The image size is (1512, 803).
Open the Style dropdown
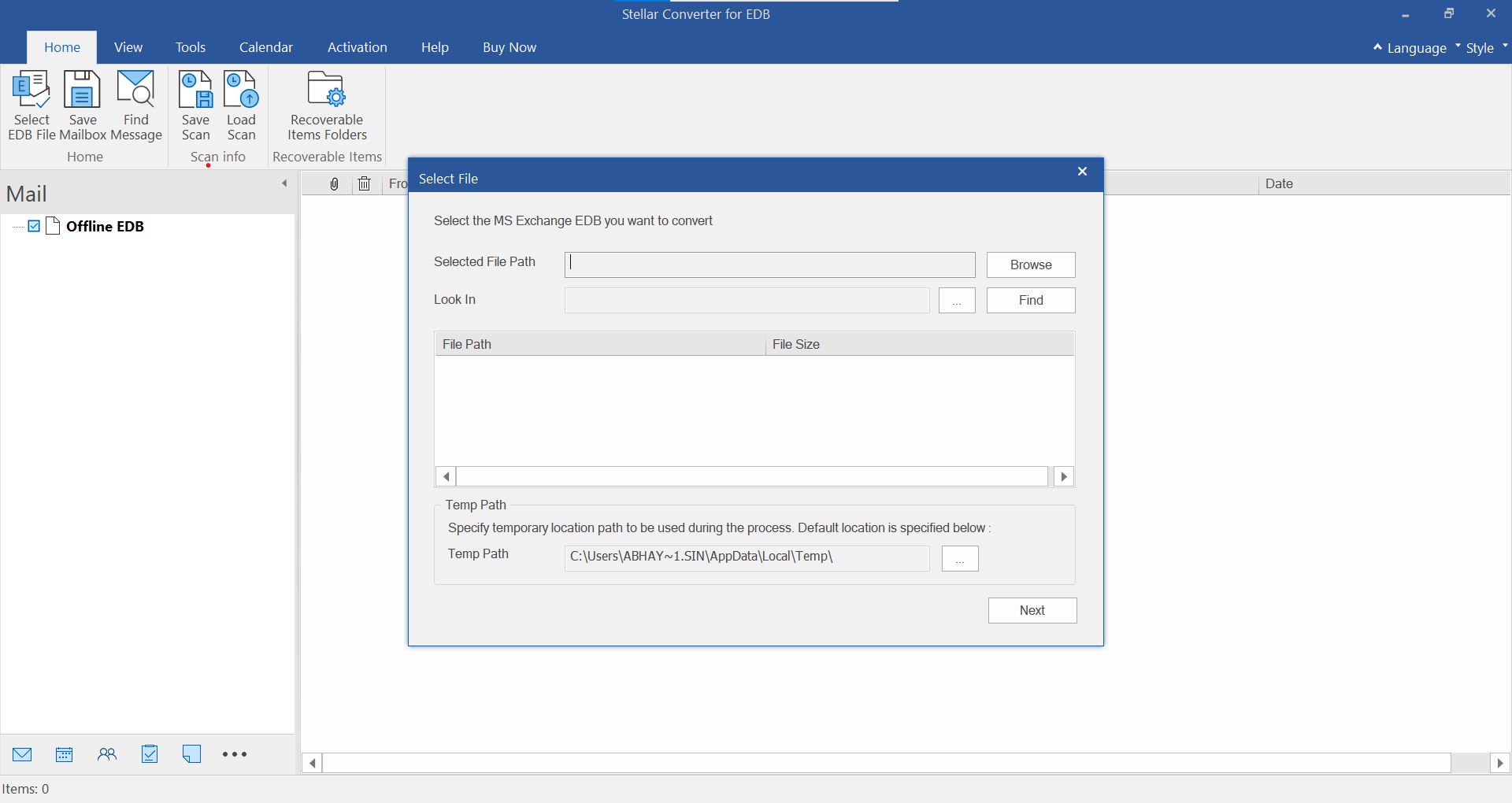(x=1480, y=48)
